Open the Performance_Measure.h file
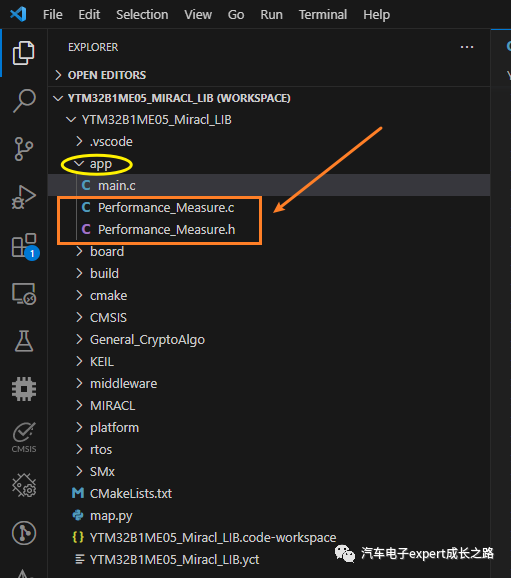 click(269, 229)
